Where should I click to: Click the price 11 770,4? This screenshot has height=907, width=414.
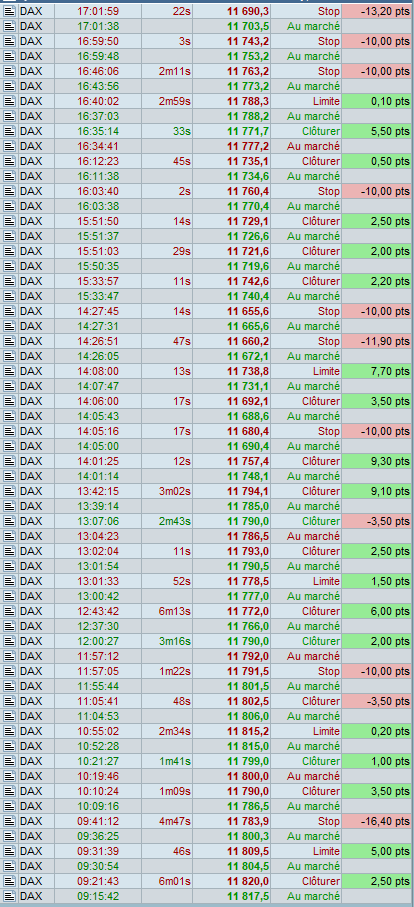tap(248, 206)
